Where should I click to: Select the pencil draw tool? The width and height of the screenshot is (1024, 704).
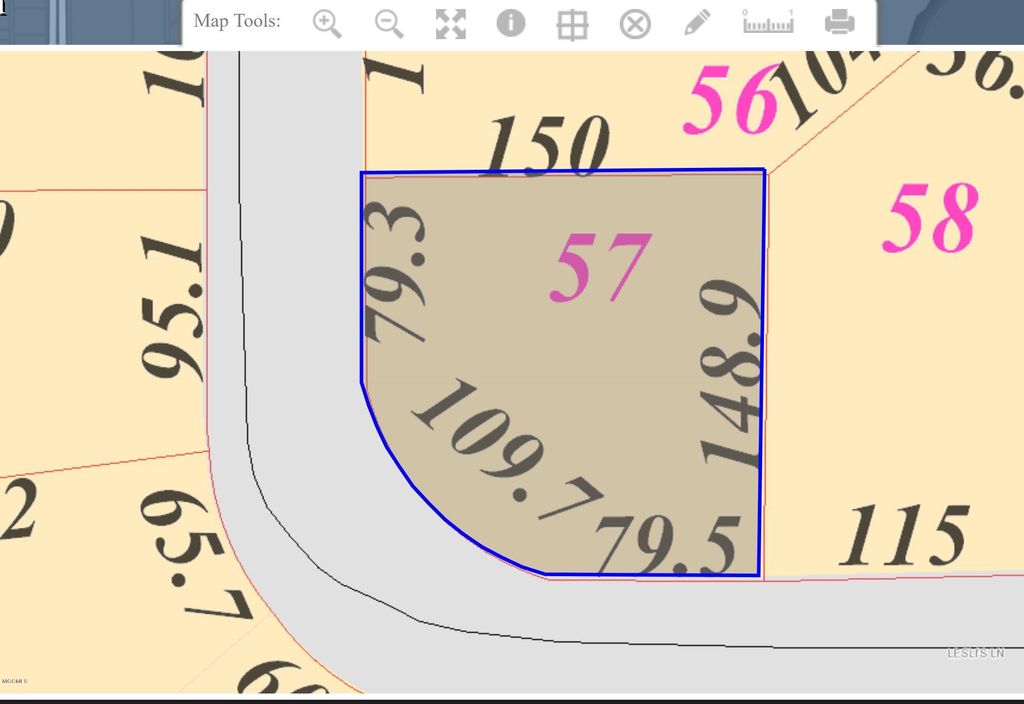tap(698, 22)
